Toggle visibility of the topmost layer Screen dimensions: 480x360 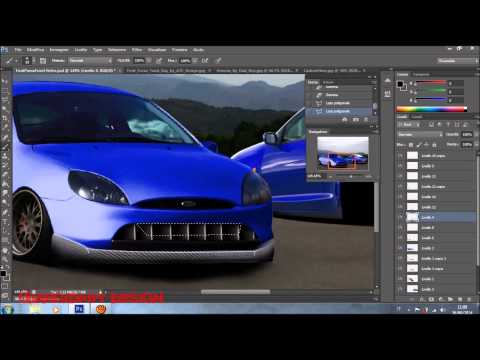click(x=400, y=155)
